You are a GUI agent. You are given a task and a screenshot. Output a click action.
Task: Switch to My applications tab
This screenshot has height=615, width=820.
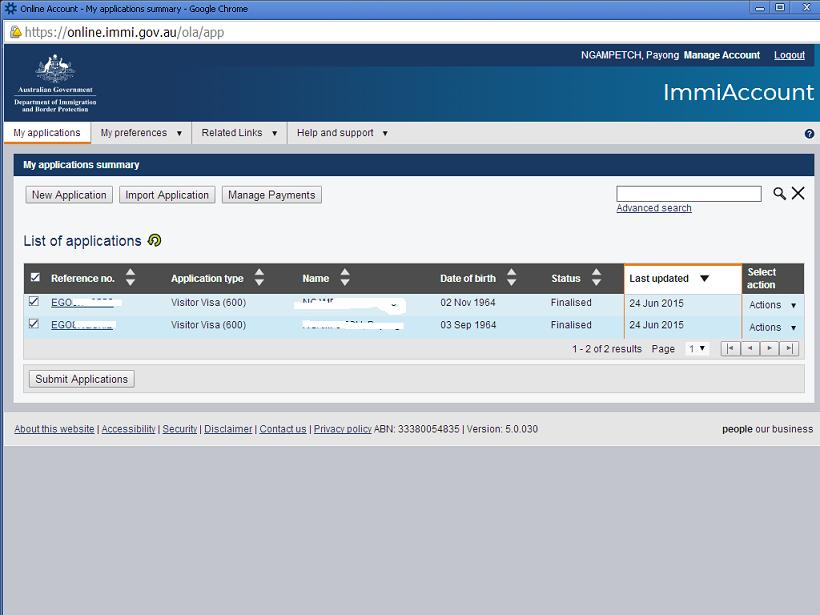47,133
